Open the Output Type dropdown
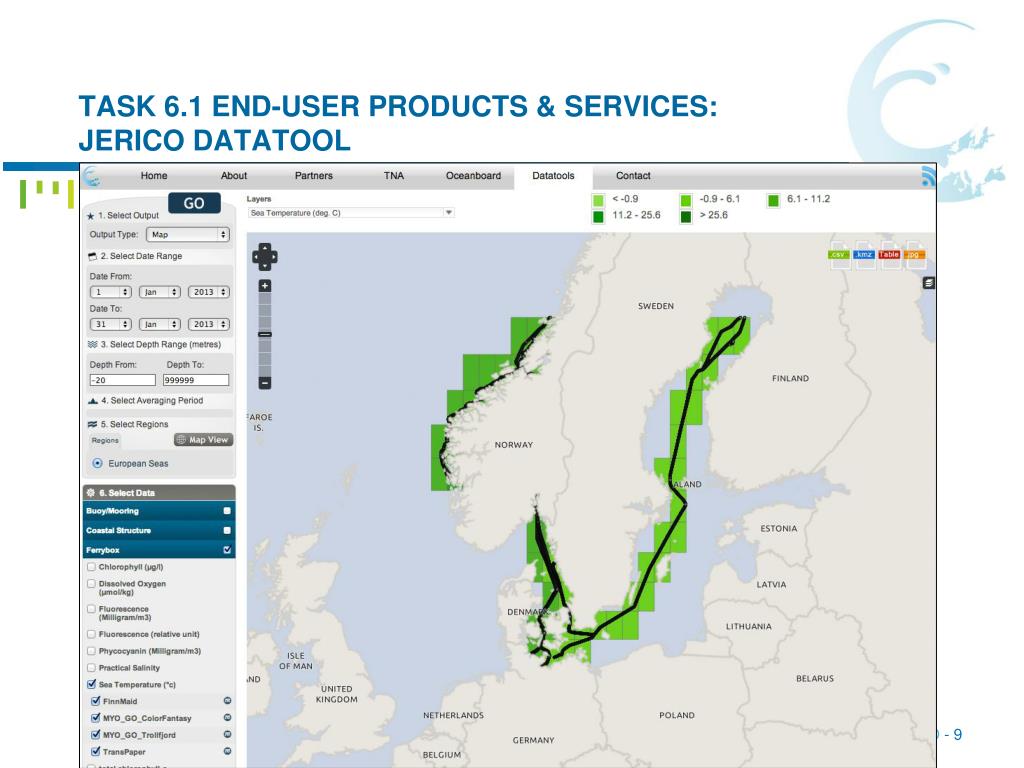Image resolution: width=1024 pixels, height=768 pixels. click(187, 234)
